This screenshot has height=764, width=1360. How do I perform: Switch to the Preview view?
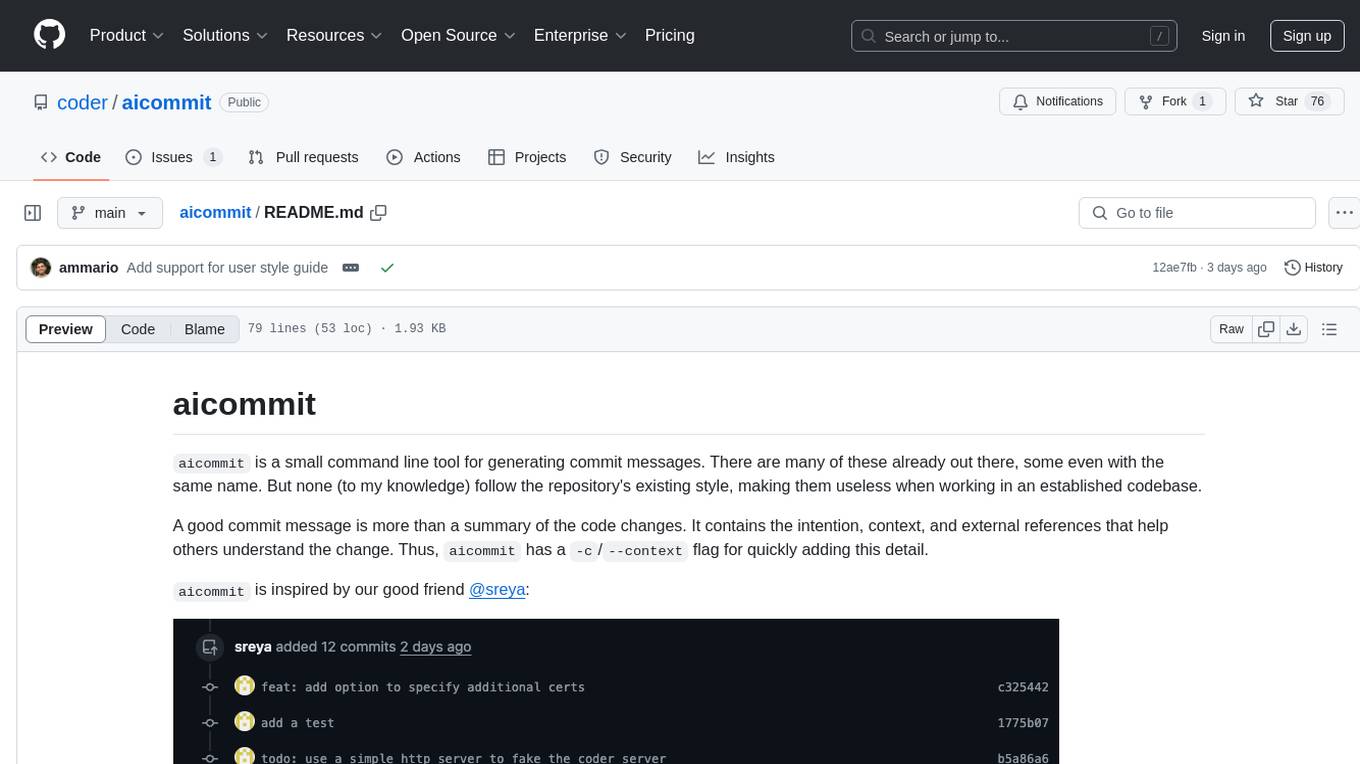click(x=66, y=329)
